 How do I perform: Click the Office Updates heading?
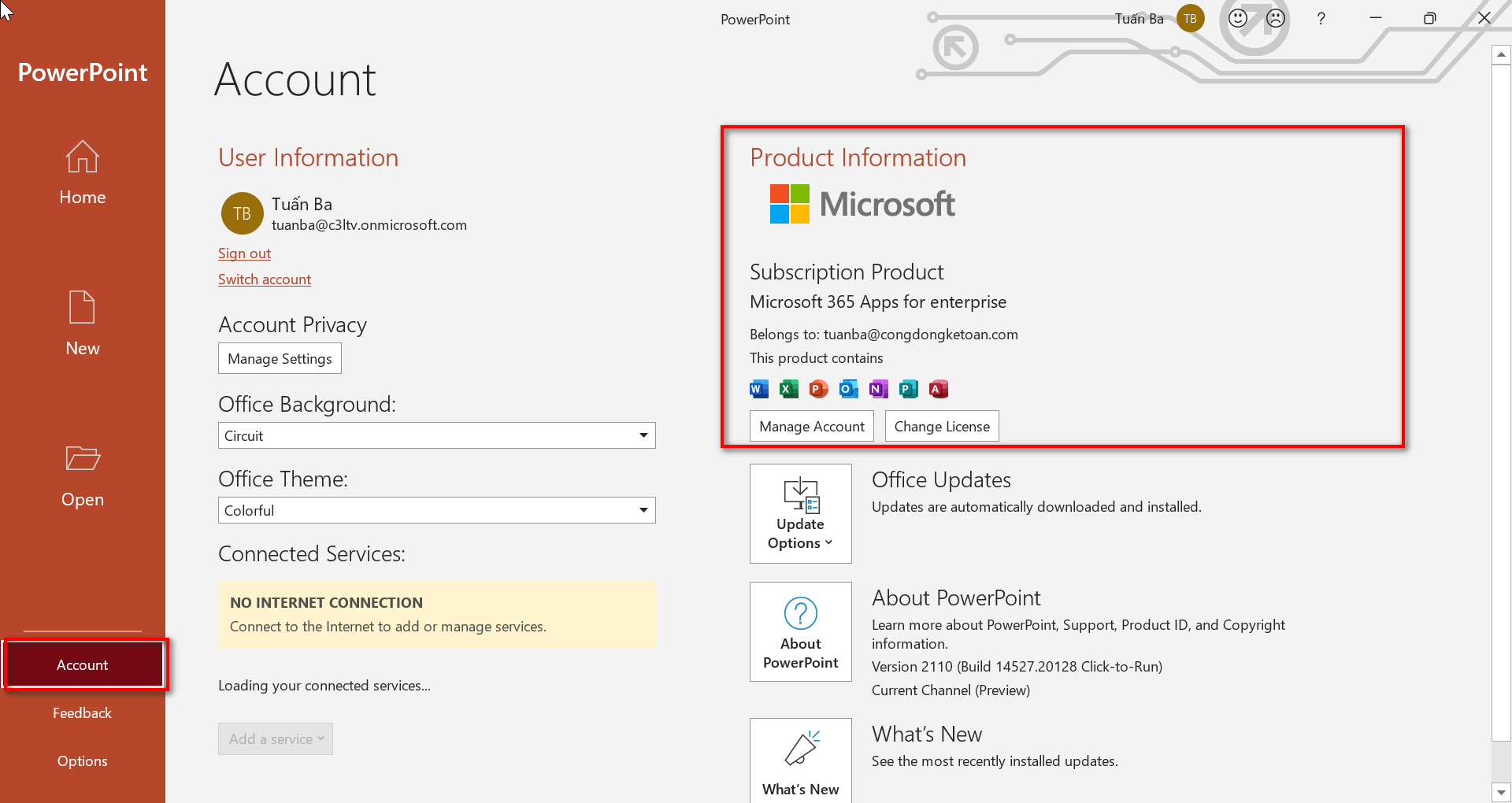[x=941, y=480]
